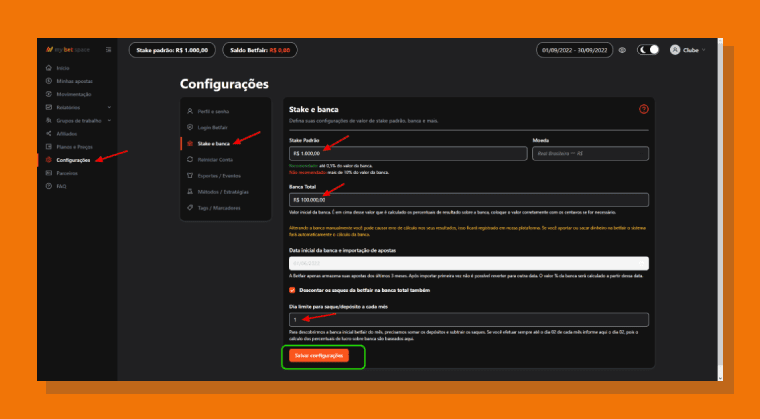Click the Stake Padrão input field

pos(408,153)
